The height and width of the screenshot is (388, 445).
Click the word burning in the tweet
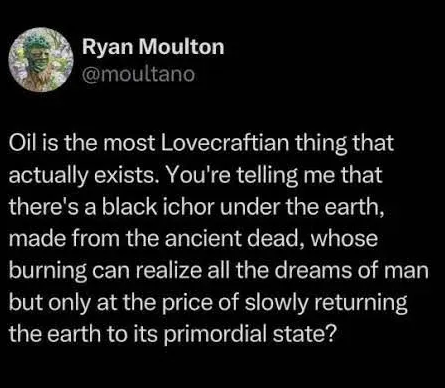point(47,272)
